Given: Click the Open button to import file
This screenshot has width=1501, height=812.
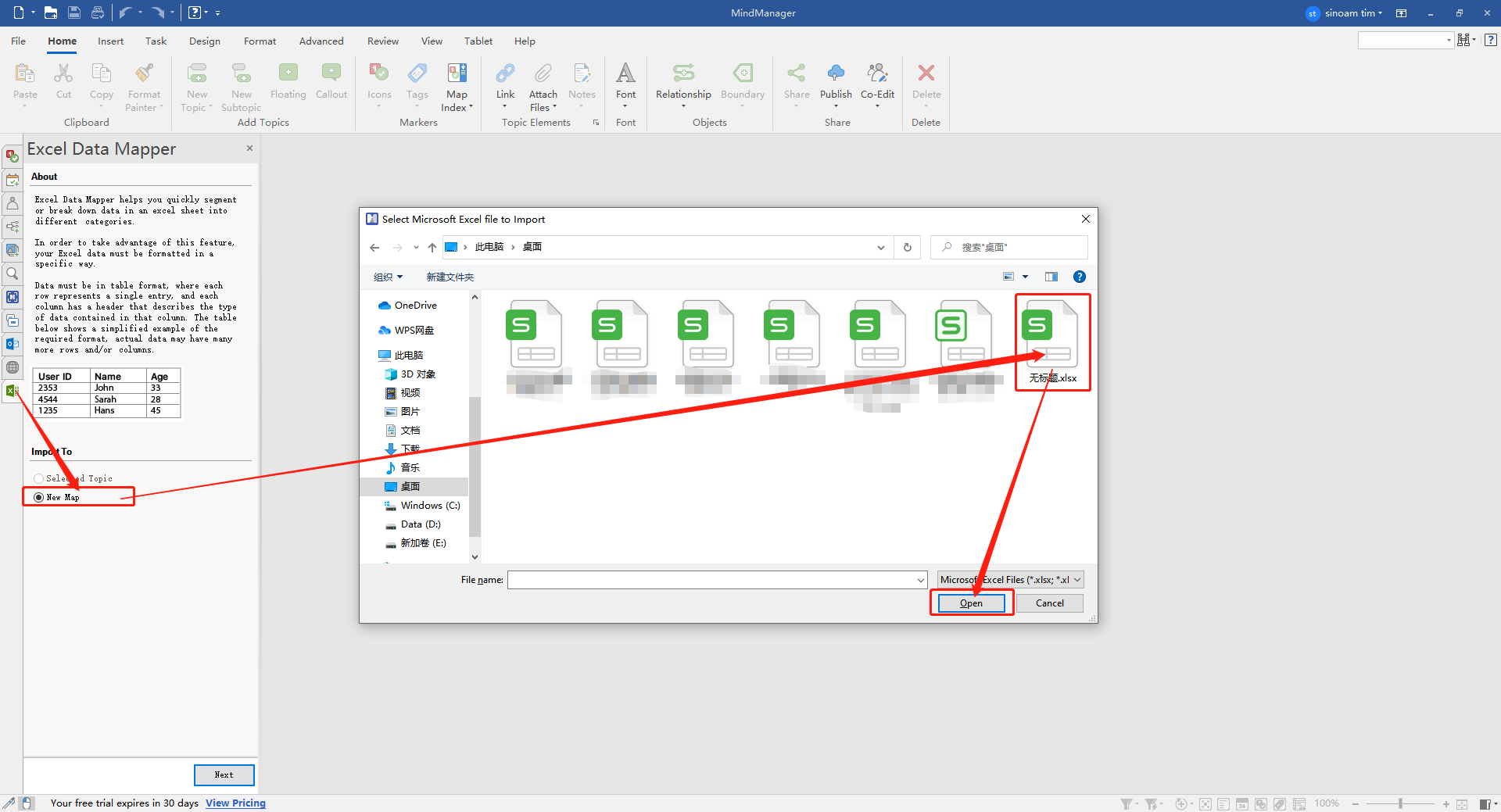Looking at the screenshot, I should pos(971,603).
